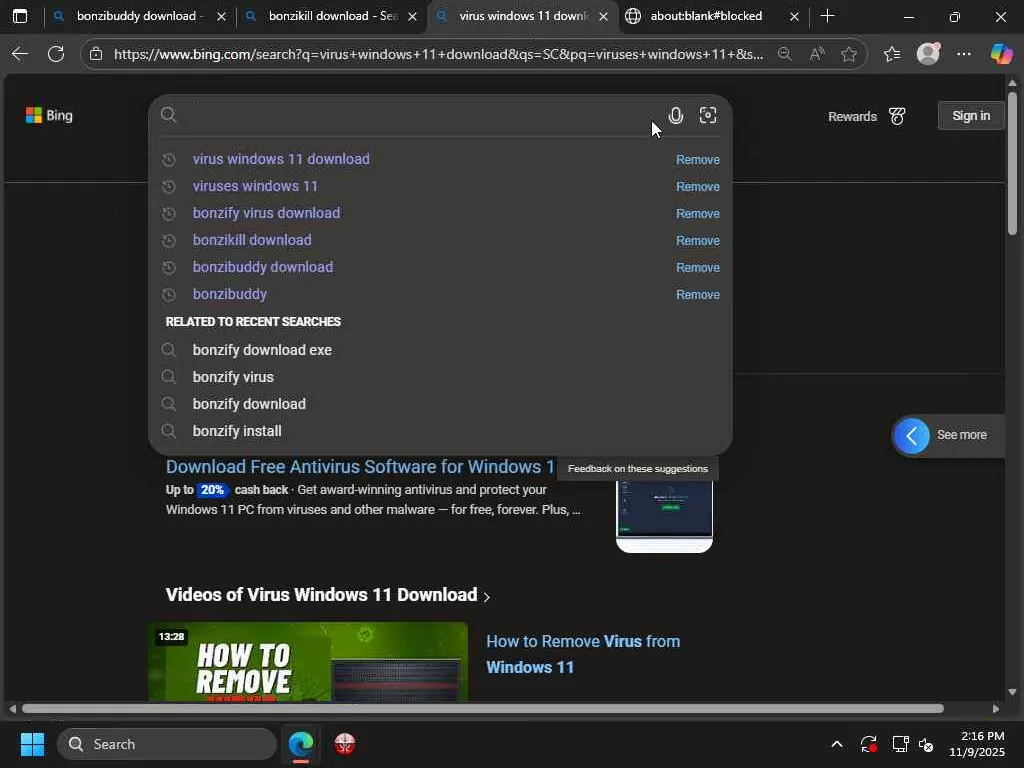Remove viruses windows 11 from history

click(697, 187)
